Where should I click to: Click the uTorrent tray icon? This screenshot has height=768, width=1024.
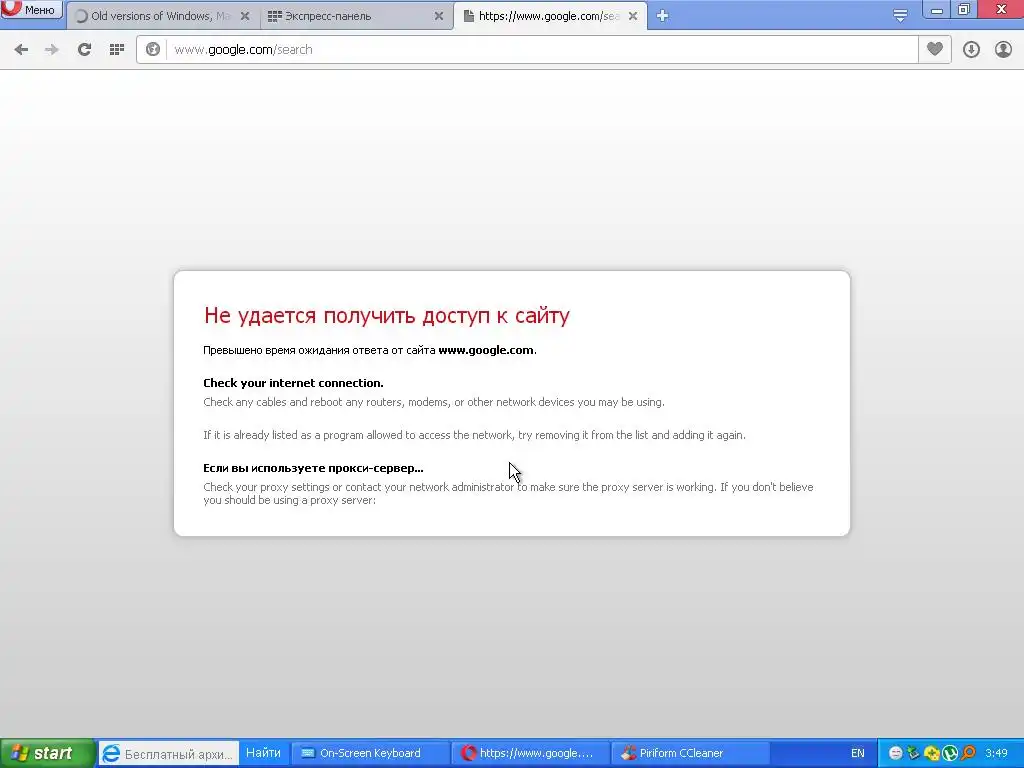950,754
